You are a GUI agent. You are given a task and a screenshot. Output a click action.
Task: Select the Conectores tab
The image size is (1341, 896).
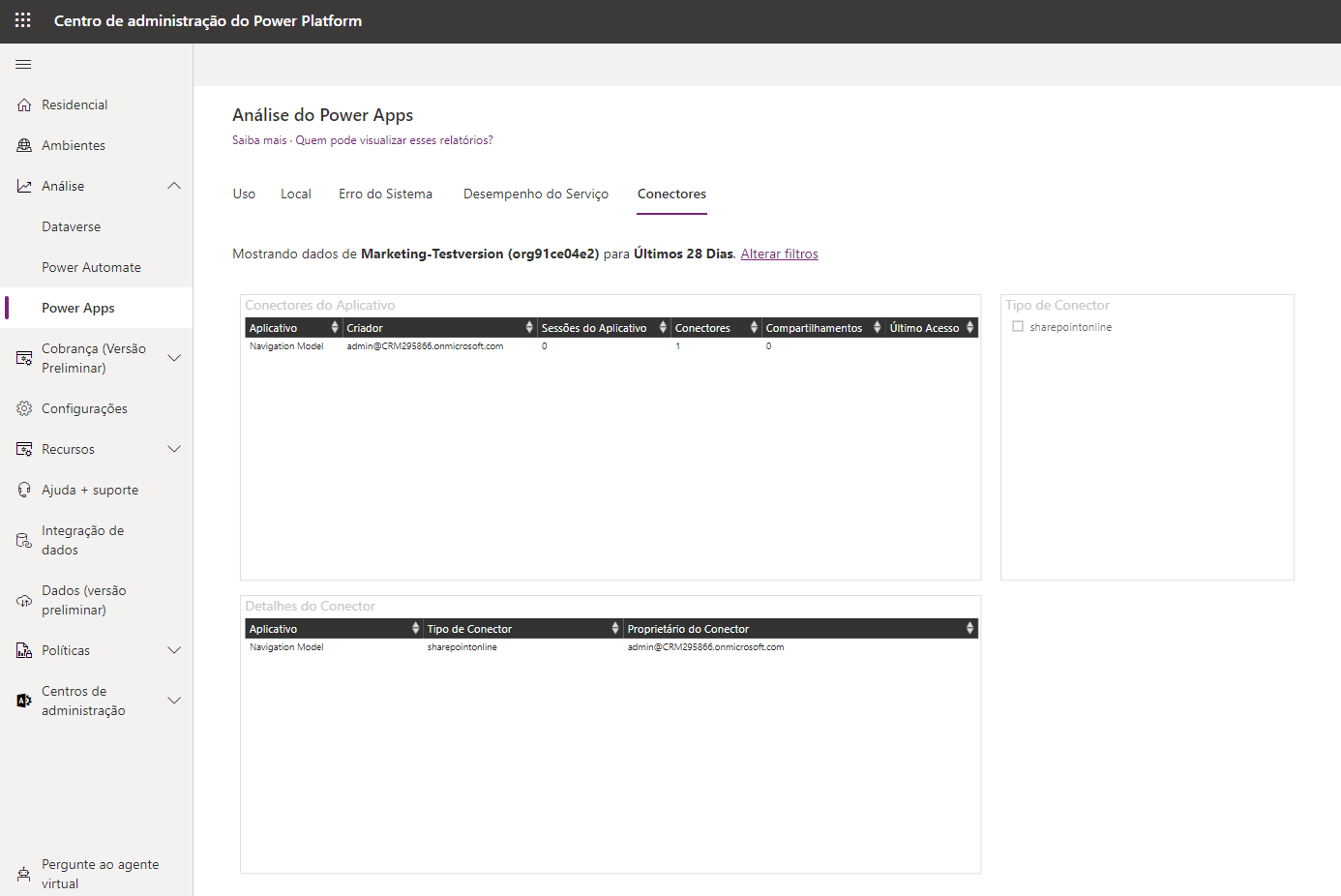[x=671, y=194]
